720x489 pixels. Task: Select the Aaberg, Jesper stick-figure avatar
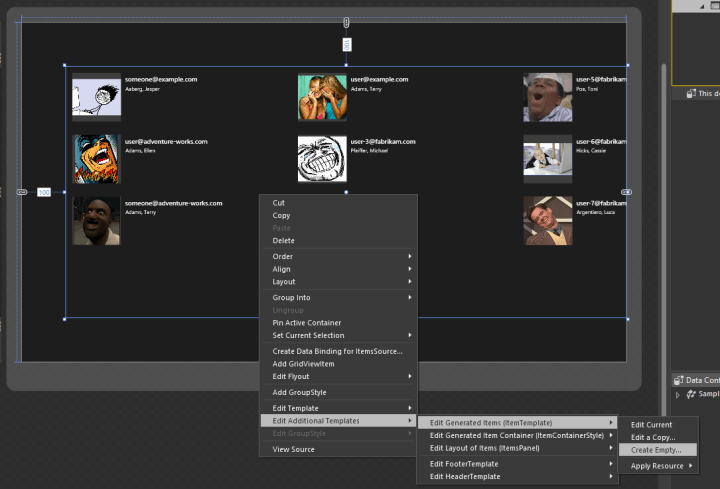click(97, 97)
